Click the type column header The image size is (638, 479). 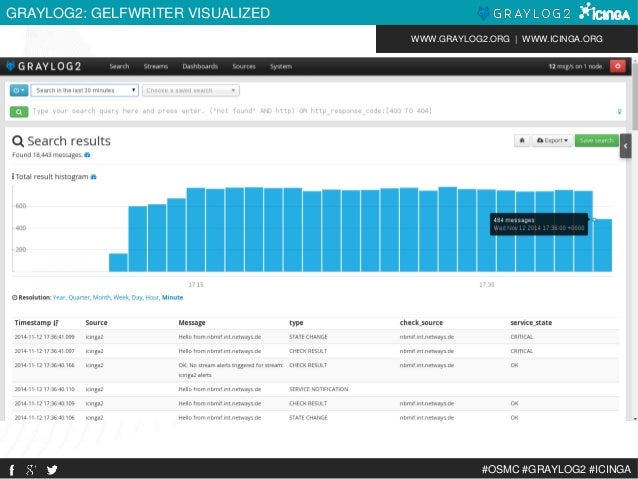[296, 323]
